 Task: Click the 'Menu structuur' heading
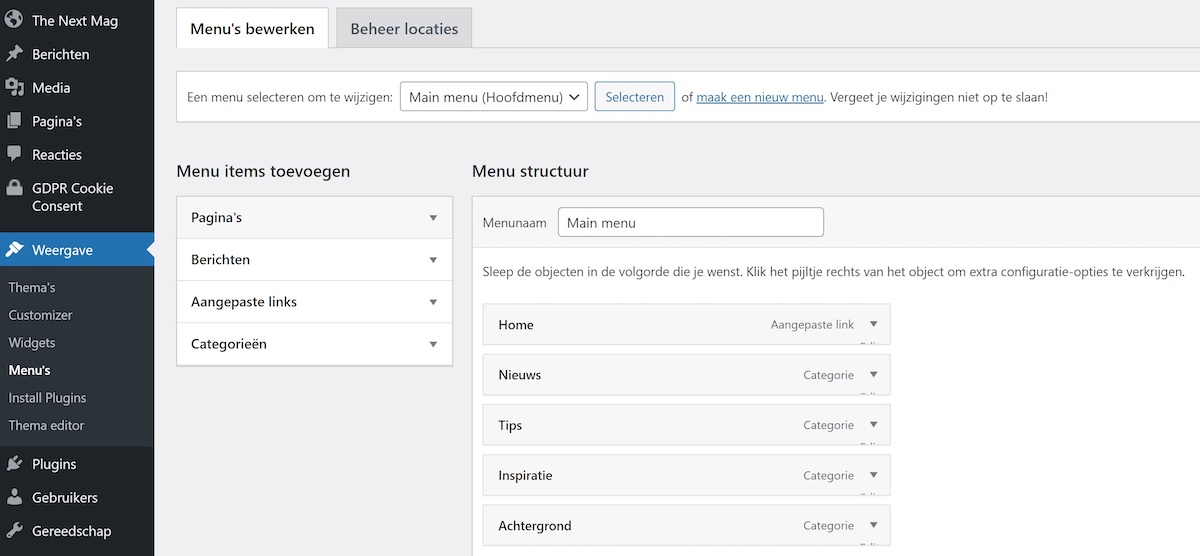coord(530,171)
